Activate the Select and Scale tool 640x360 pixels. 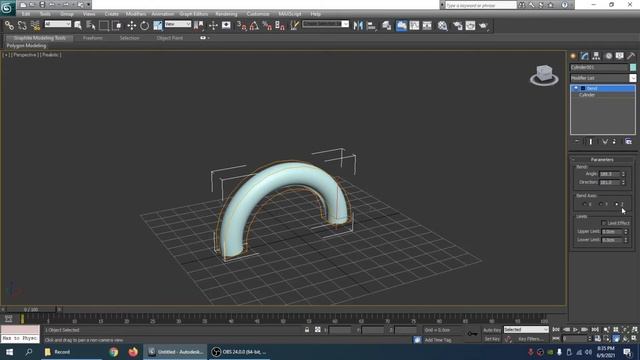[158, 26]
